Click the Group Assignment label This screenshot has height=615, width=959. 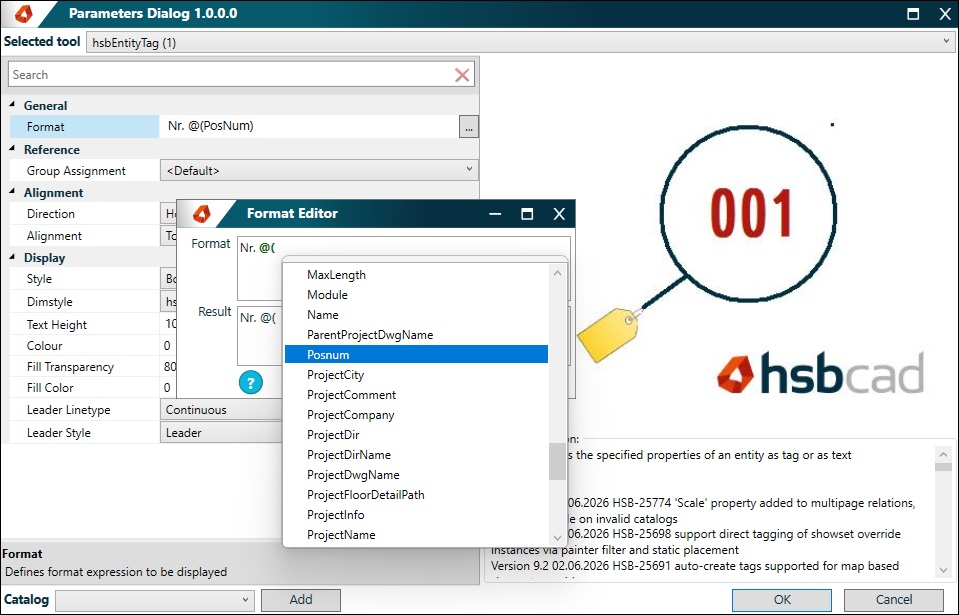(76, 171)
